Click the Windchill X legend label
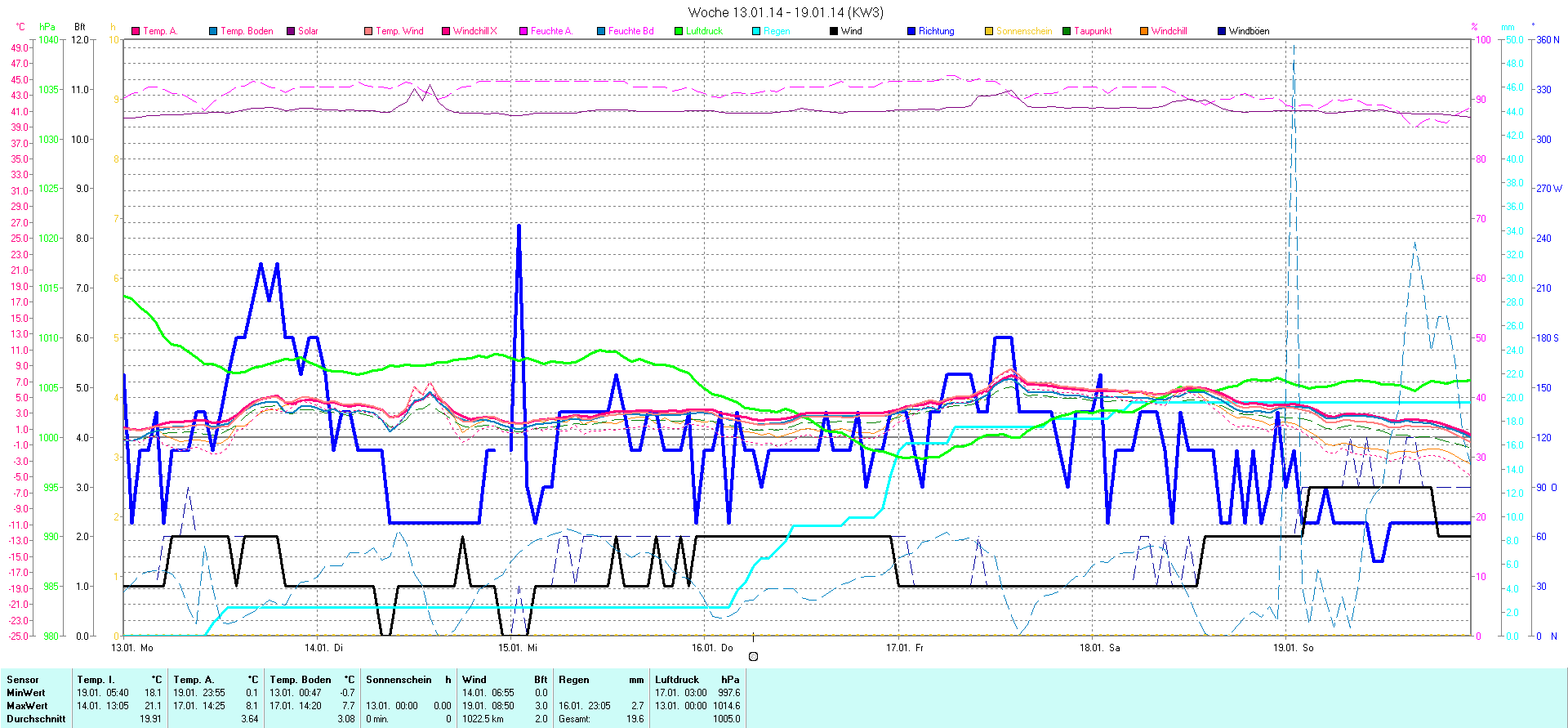The width and height of the screenshot is (1568, 728). [474, 31]
